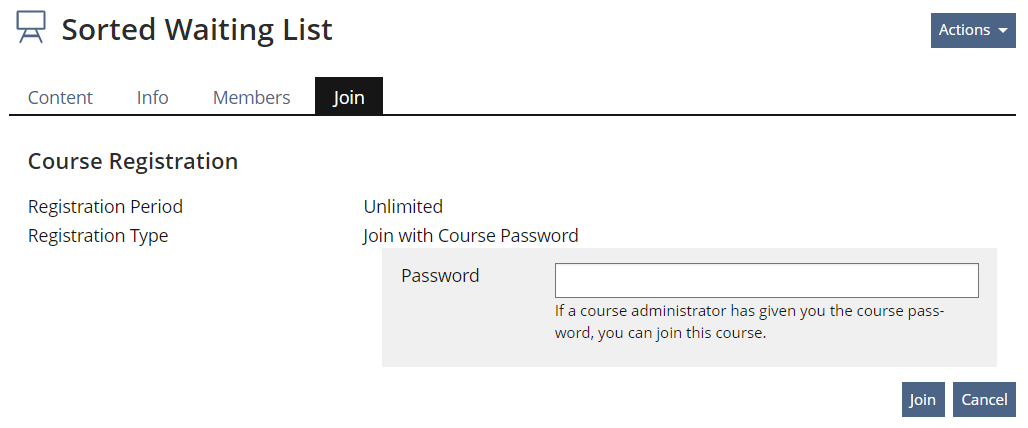1028x428 pixels.
Task: Click the Registration Period label
Action: click(x=105, y=207)
